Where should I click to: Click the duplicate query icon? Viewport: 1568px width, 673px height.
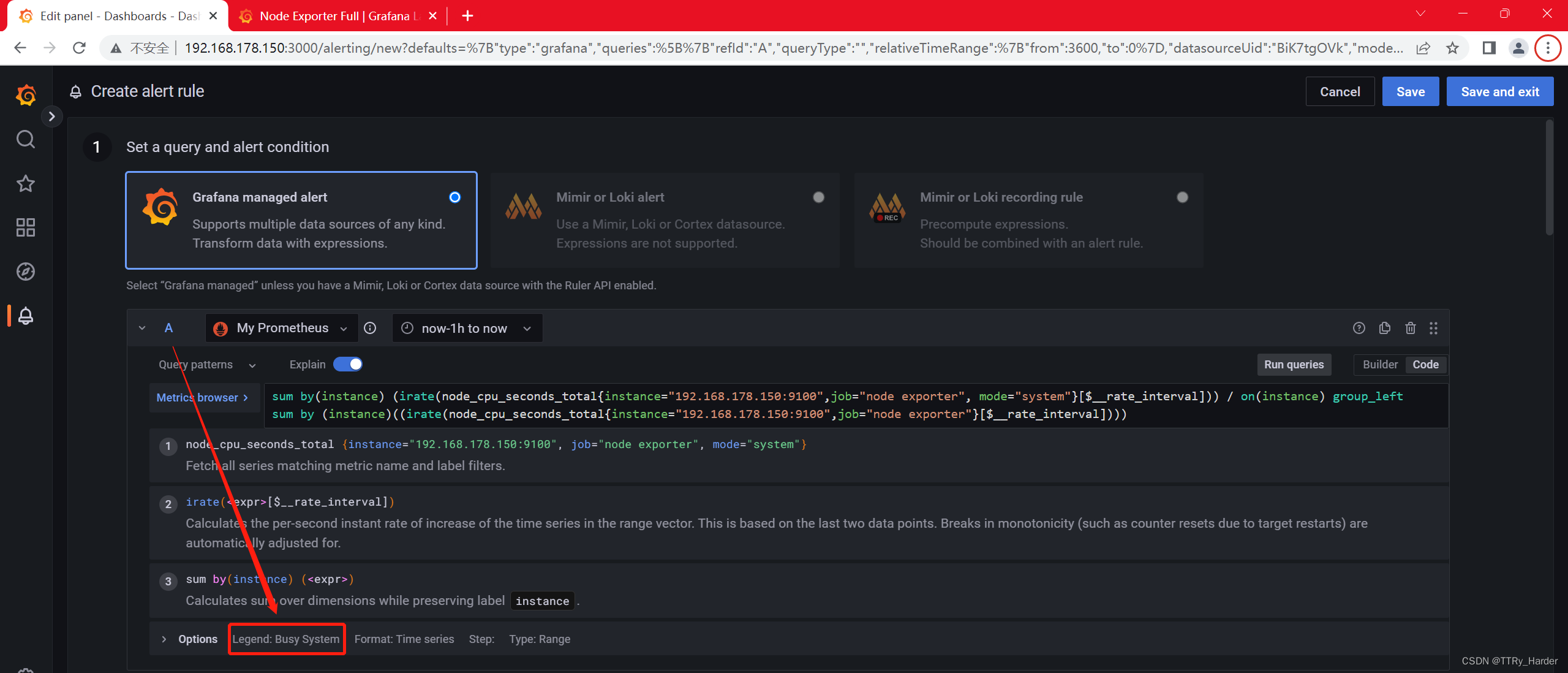click(1385, 327)
